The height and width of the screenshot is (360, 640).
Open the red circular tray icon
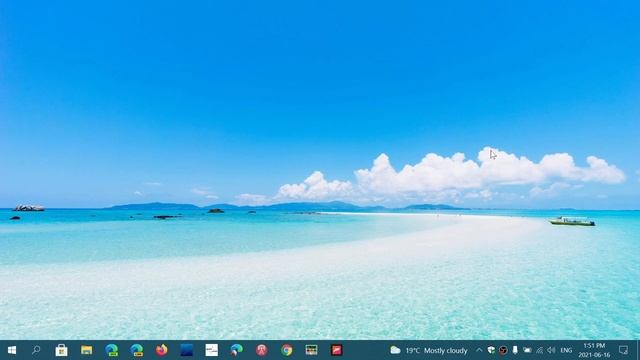503,350
